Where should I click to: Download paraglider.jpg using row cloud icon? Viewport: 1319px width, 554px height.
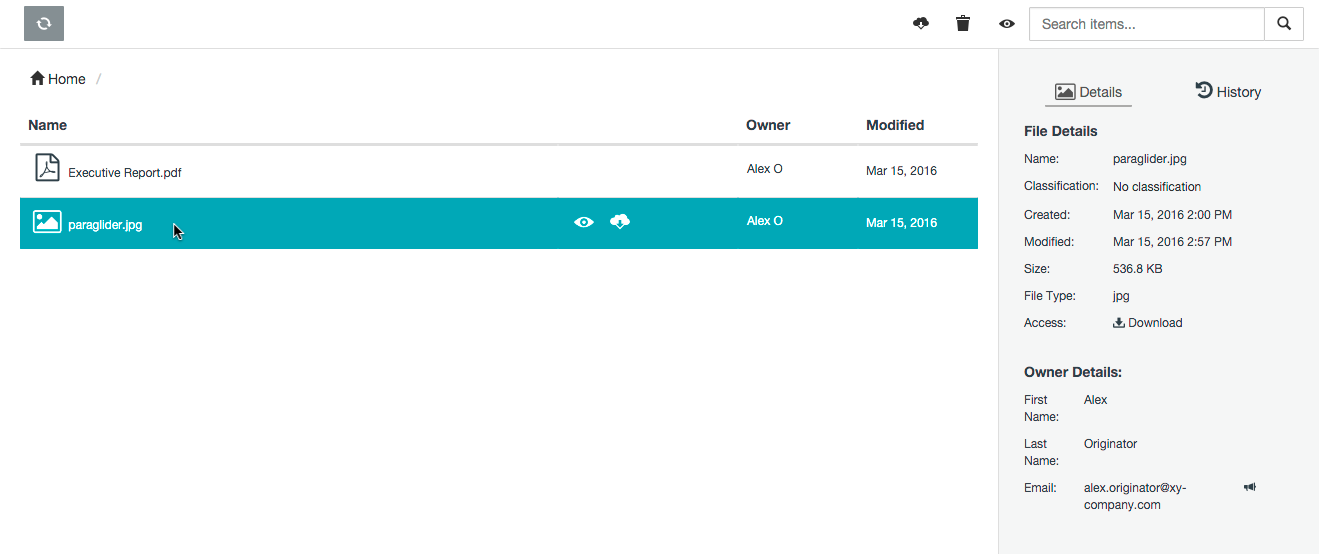pyautogui.click(x=620, y=222)
